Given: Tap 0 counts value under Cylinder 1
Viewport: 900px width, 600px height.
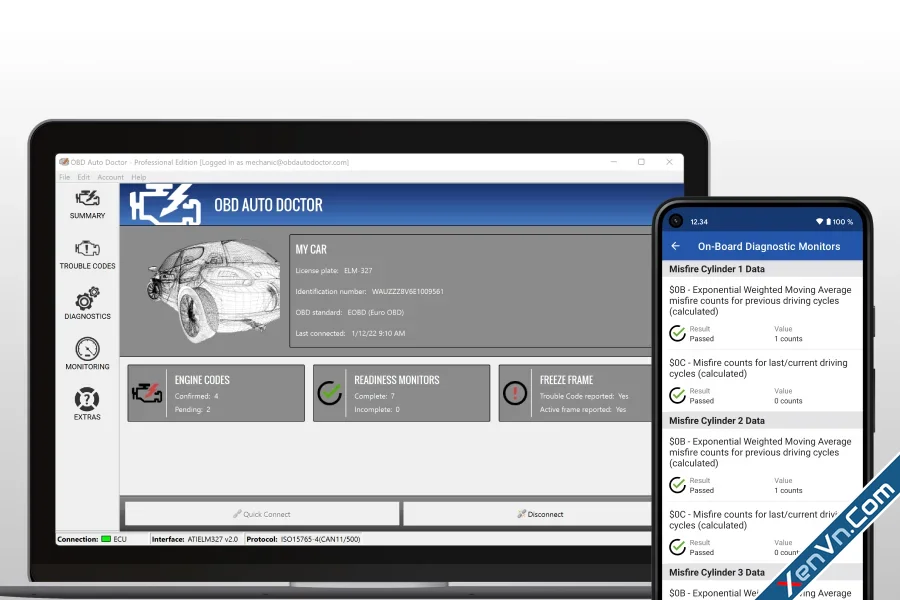Looking at the screenshot, I should tap(788, 401).
